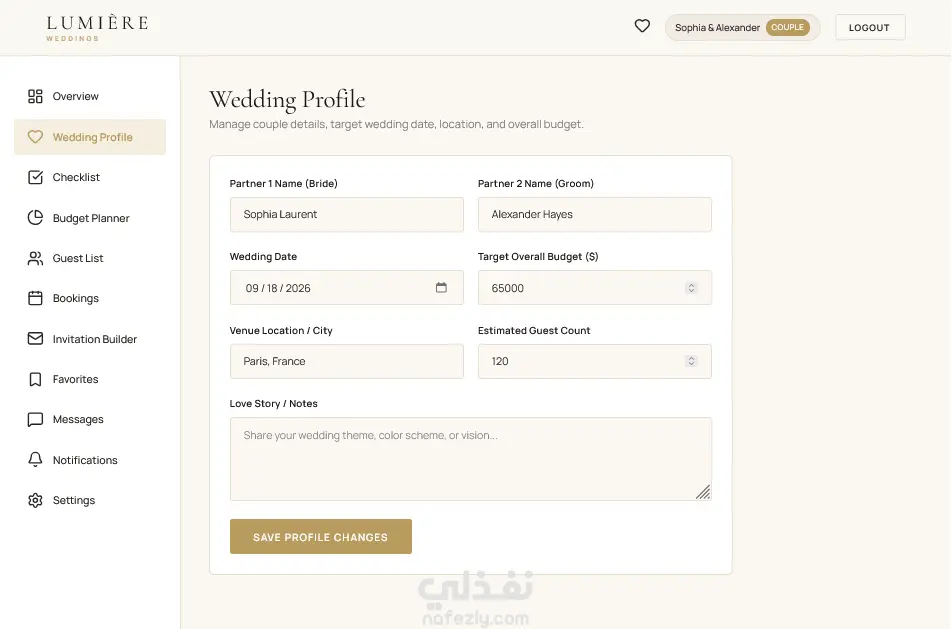The width and height of the screenshot is (952, 629).
Task: Click the Overview grid icon
Action: pos(35,96)
